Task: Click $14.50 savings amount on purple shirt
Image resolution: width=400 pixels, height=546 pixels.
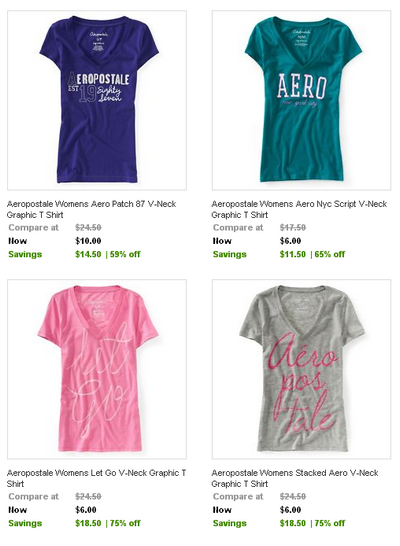Action: 88,254
